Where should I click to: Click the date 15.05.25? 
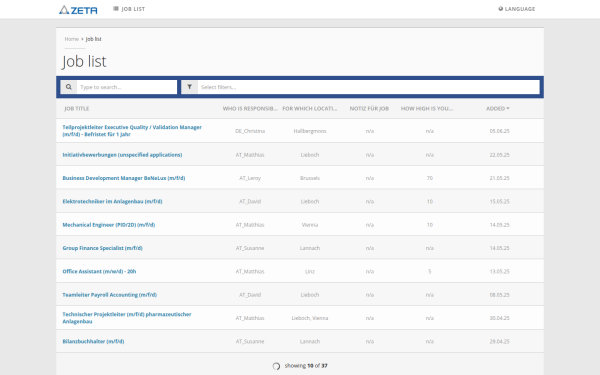(499, 202)
